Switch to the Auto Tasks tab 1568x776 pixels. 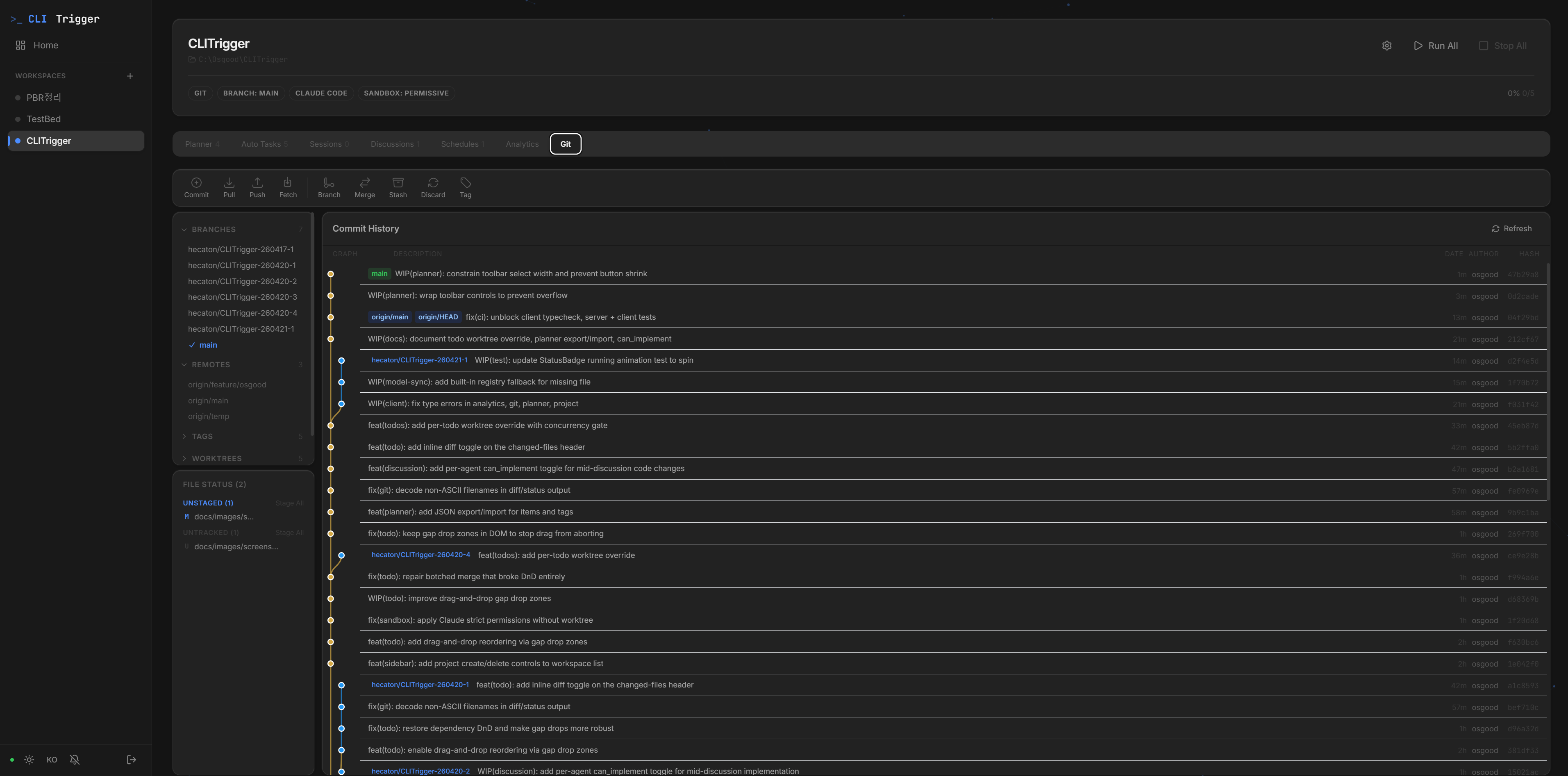click(x=264, y=144)
